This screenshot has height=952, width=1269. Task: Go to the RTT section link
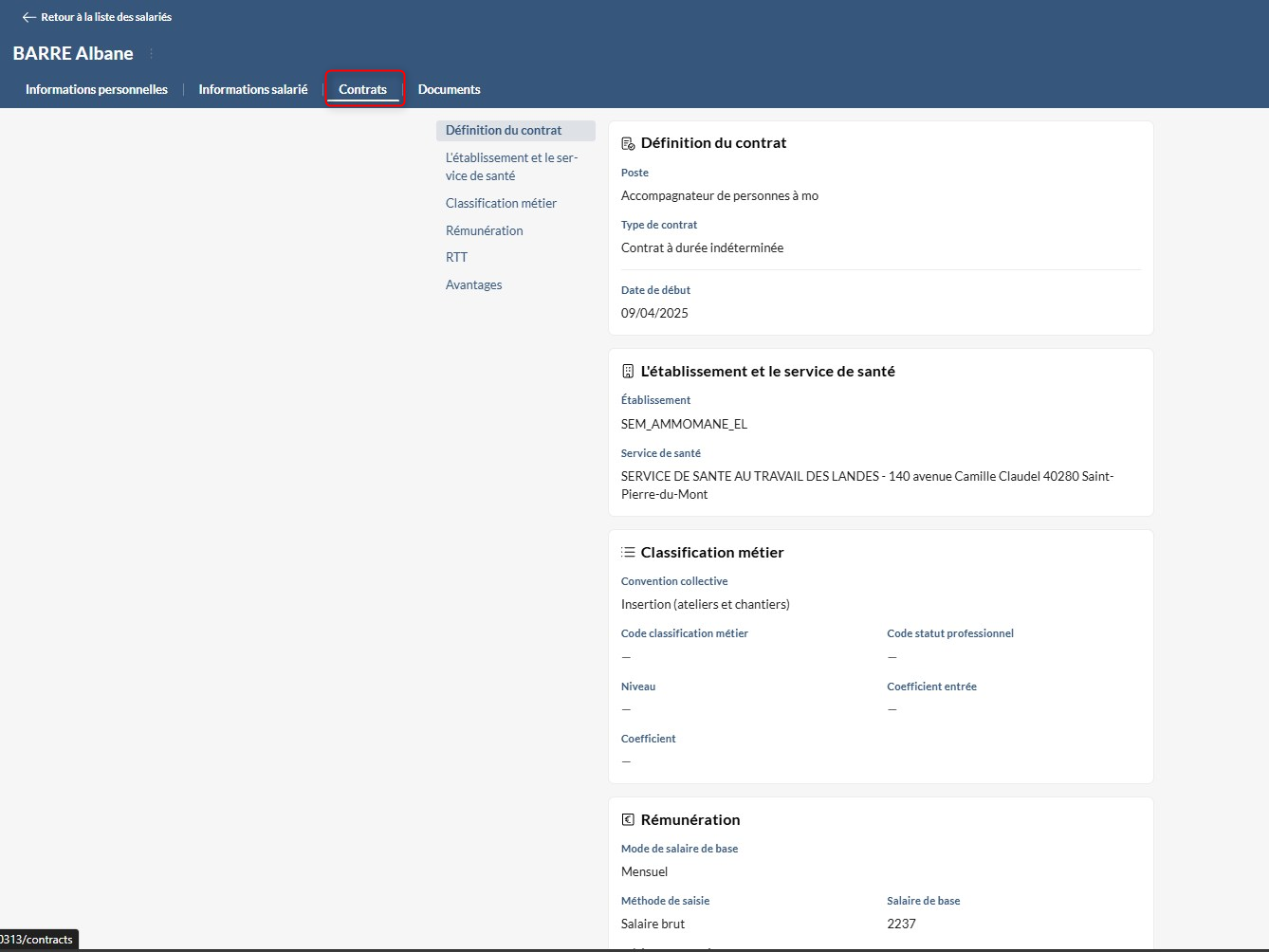[456, 257]
